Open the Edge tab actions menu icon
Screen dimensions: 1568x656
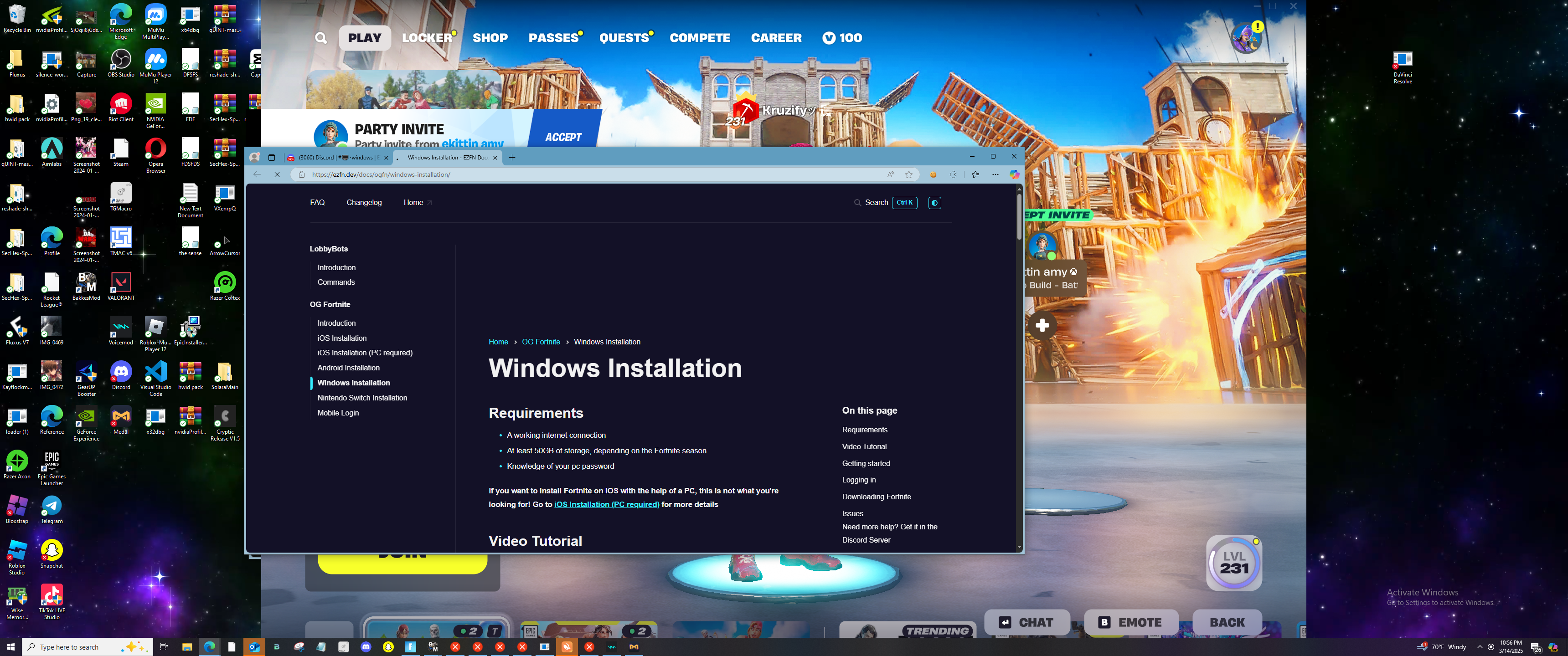click(x=272, y=158)
